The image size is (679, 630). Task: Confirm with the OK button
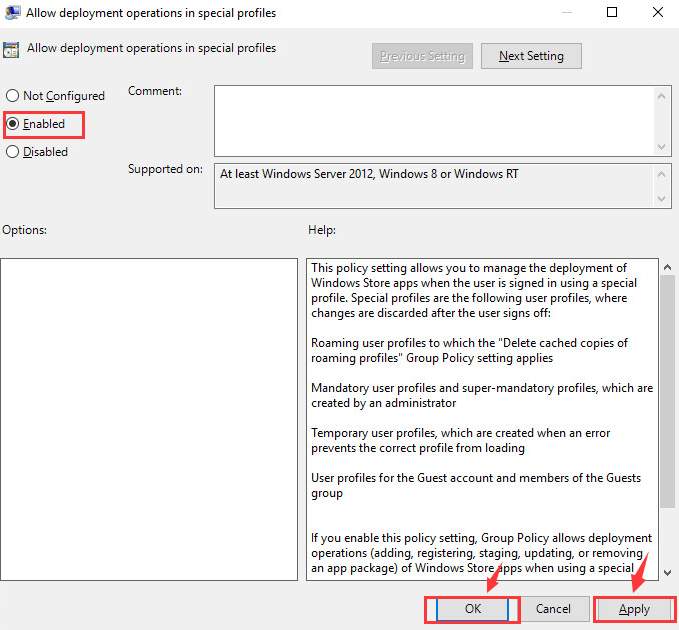coord(472,609)
